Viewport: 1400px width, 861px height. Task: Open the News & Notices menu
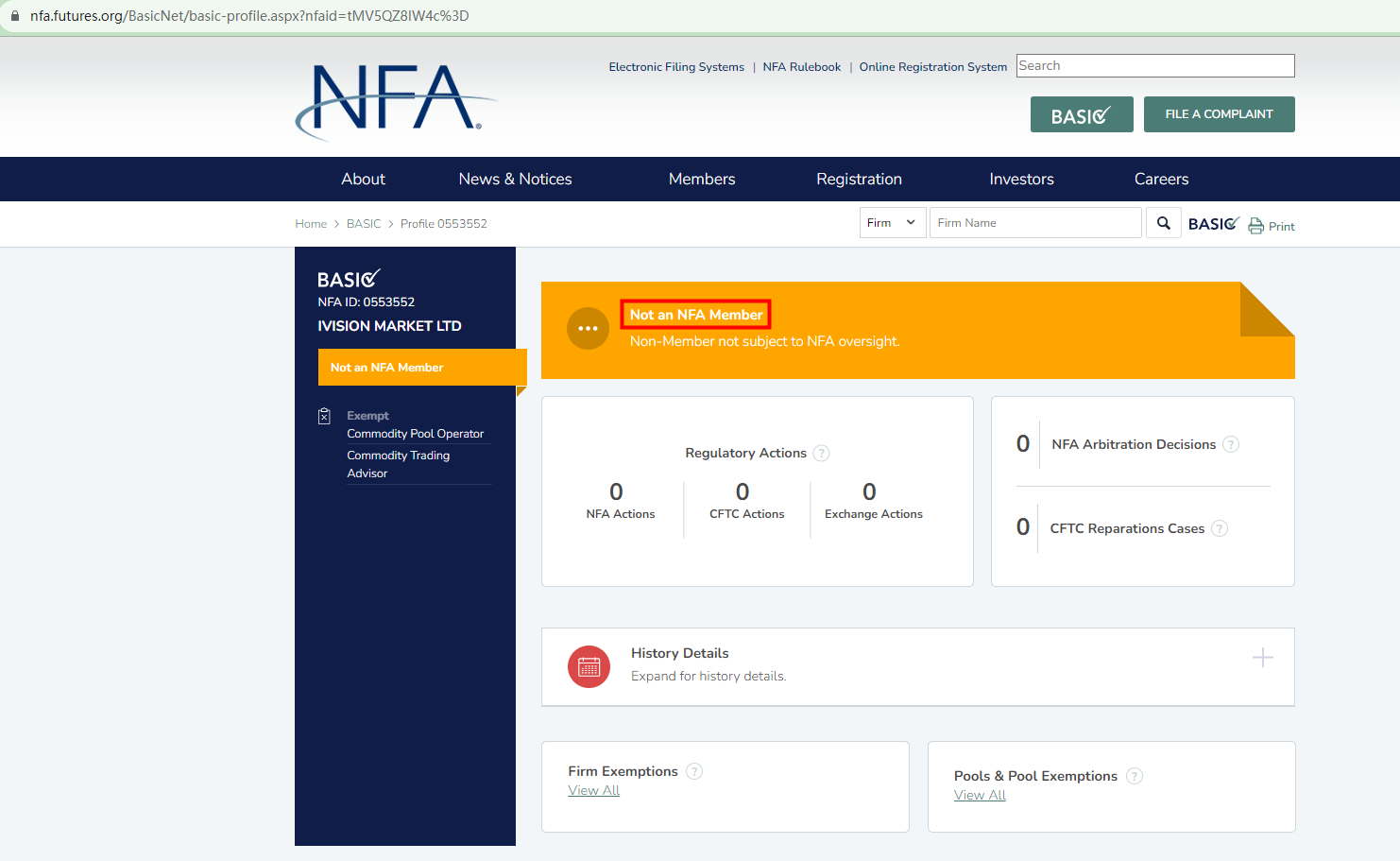coord(515,179)
